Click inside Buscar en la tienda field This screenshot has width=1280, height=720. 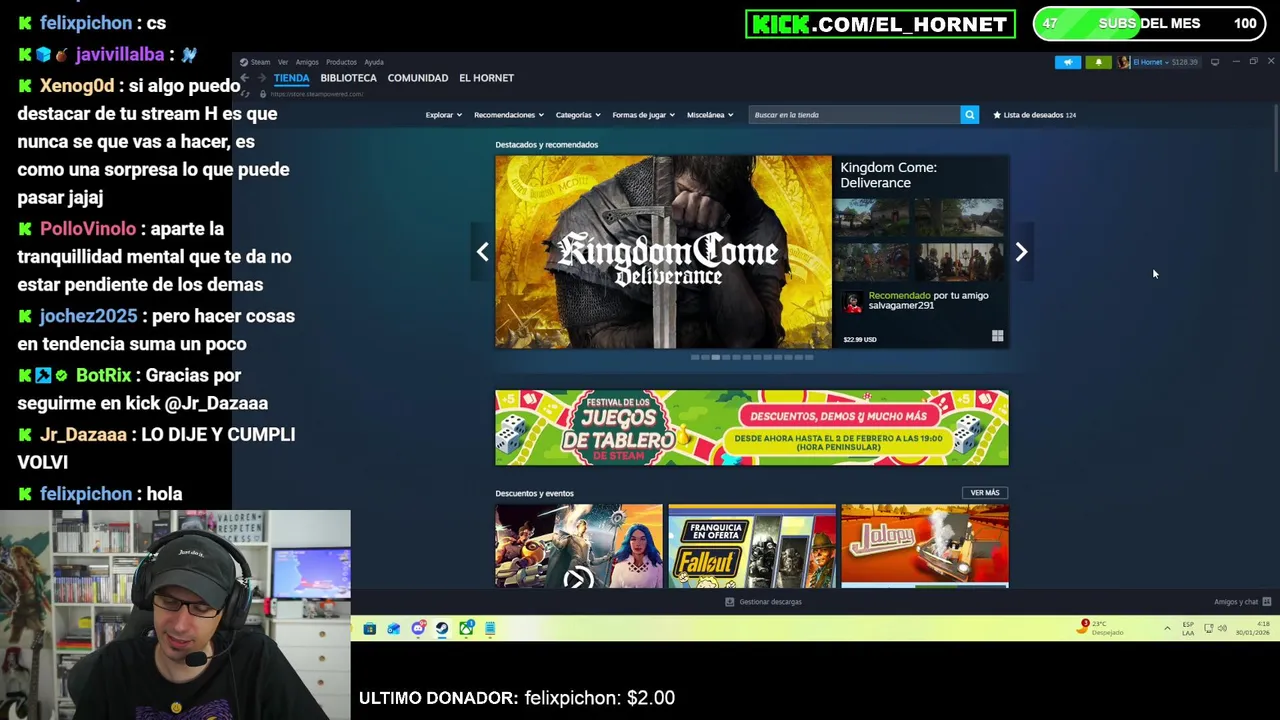[854, 115]
